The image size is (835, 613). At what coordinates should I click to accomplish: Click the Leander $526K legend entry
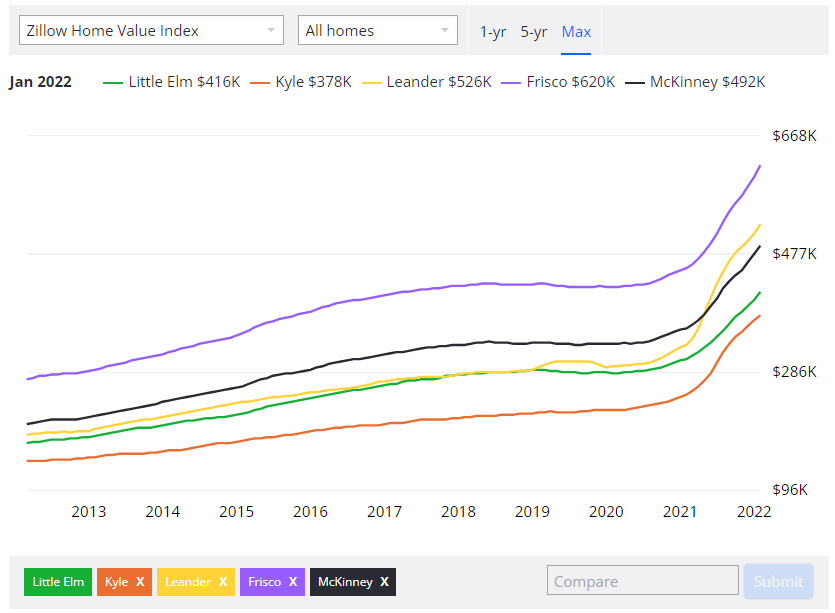(427, 82)
